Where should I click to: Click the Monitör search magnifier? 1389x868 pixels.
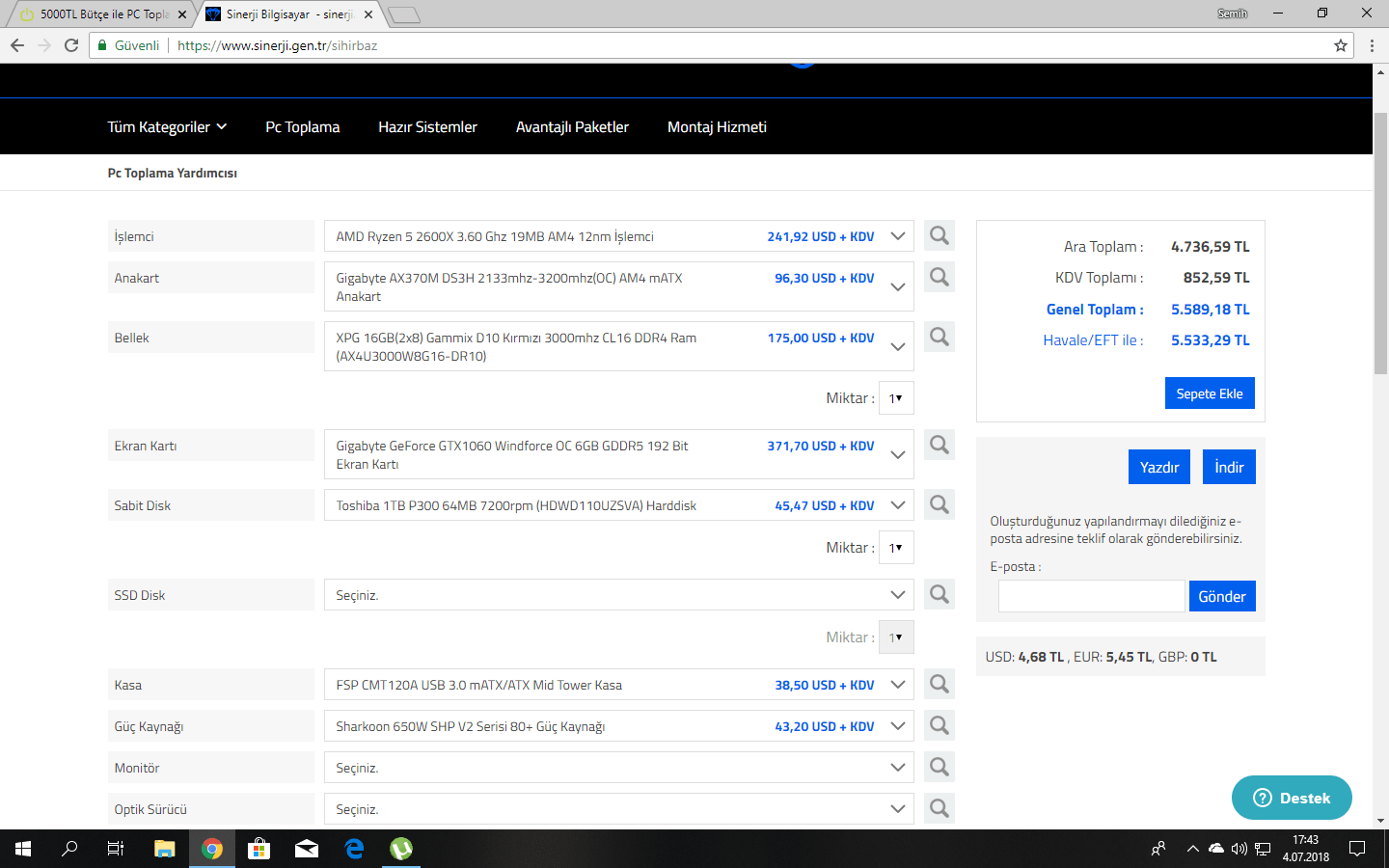940,767
